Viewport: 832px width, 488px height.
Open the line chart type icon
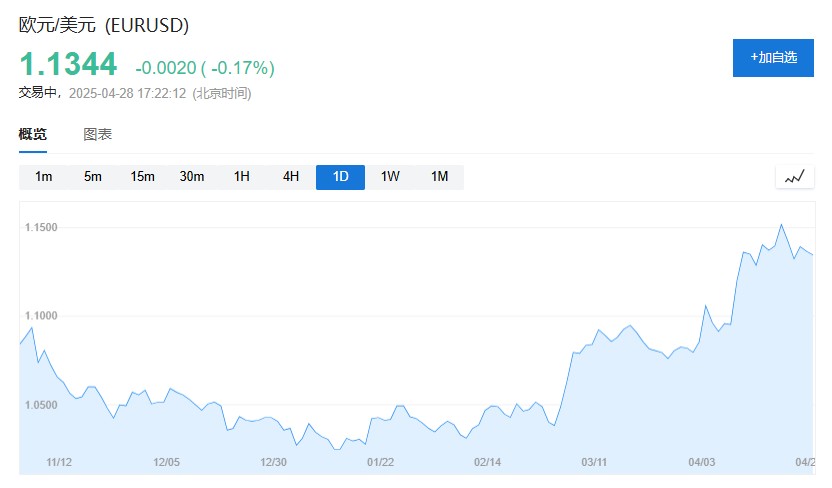point(795,177)
